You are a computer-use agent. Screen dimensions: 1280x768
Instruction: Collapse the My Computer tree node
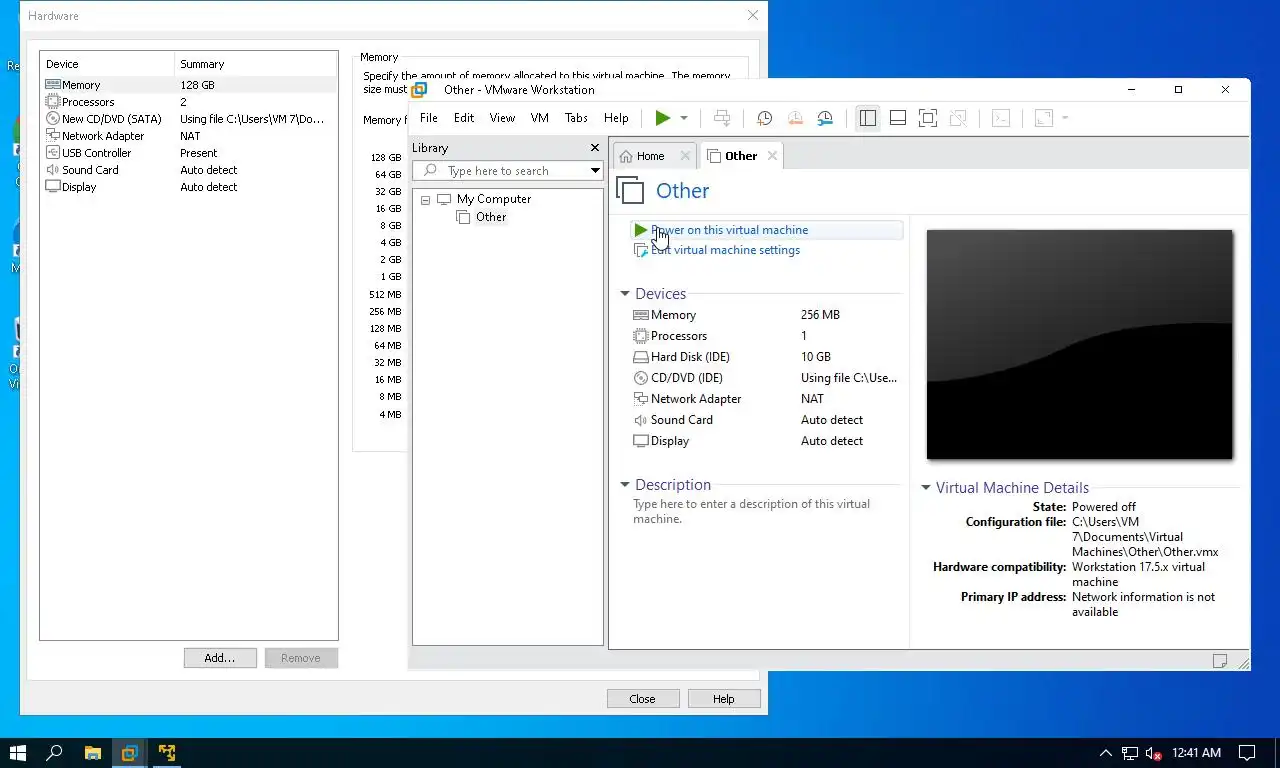click(426, 200)
